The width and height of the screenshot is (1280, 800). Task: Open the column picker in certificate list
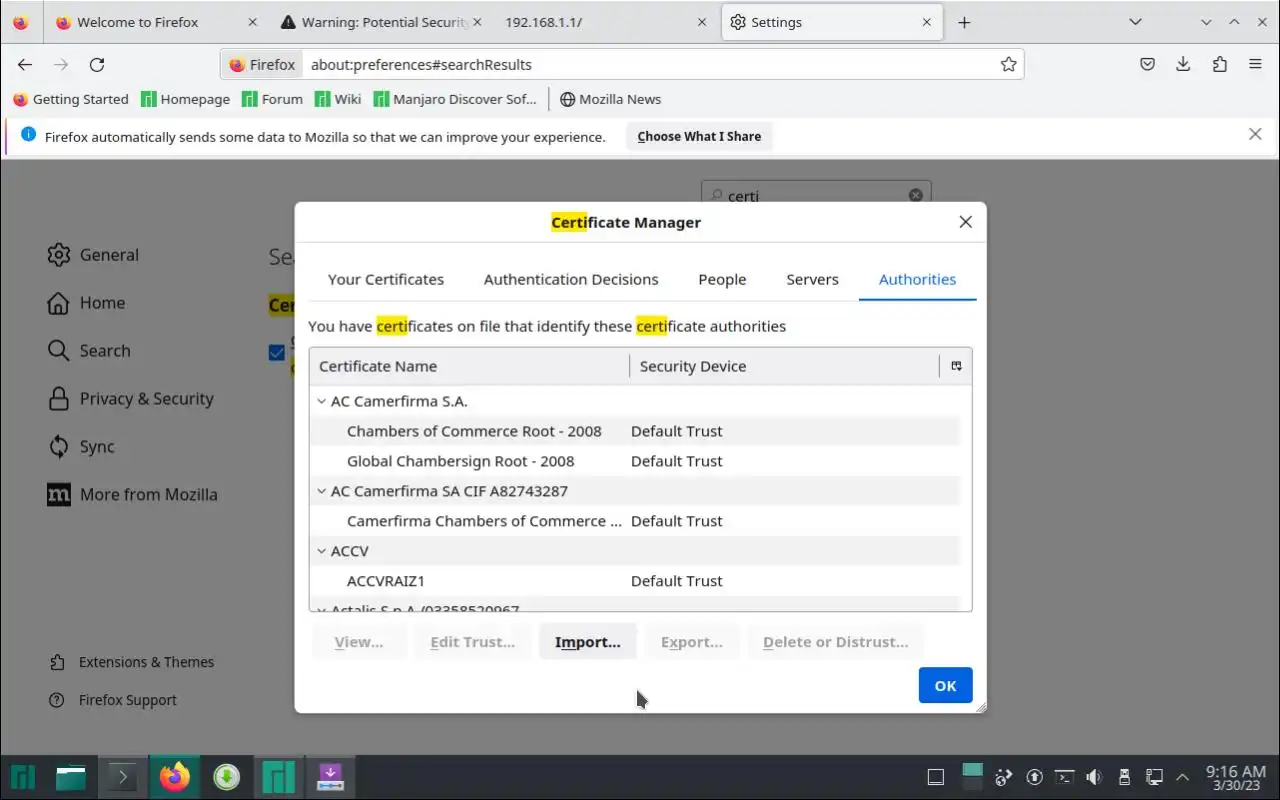[x=956, y=366]
